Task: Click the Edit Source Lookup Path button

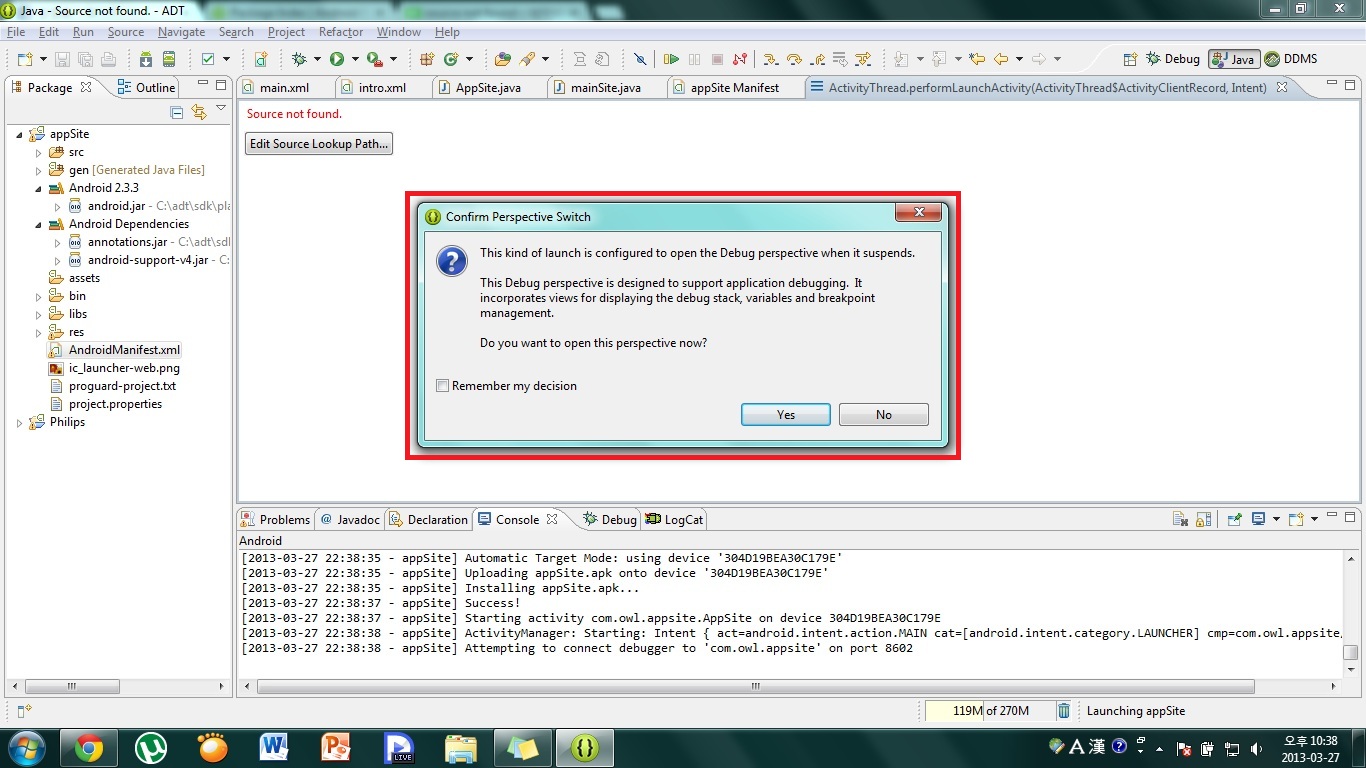Action: point(319,144)
